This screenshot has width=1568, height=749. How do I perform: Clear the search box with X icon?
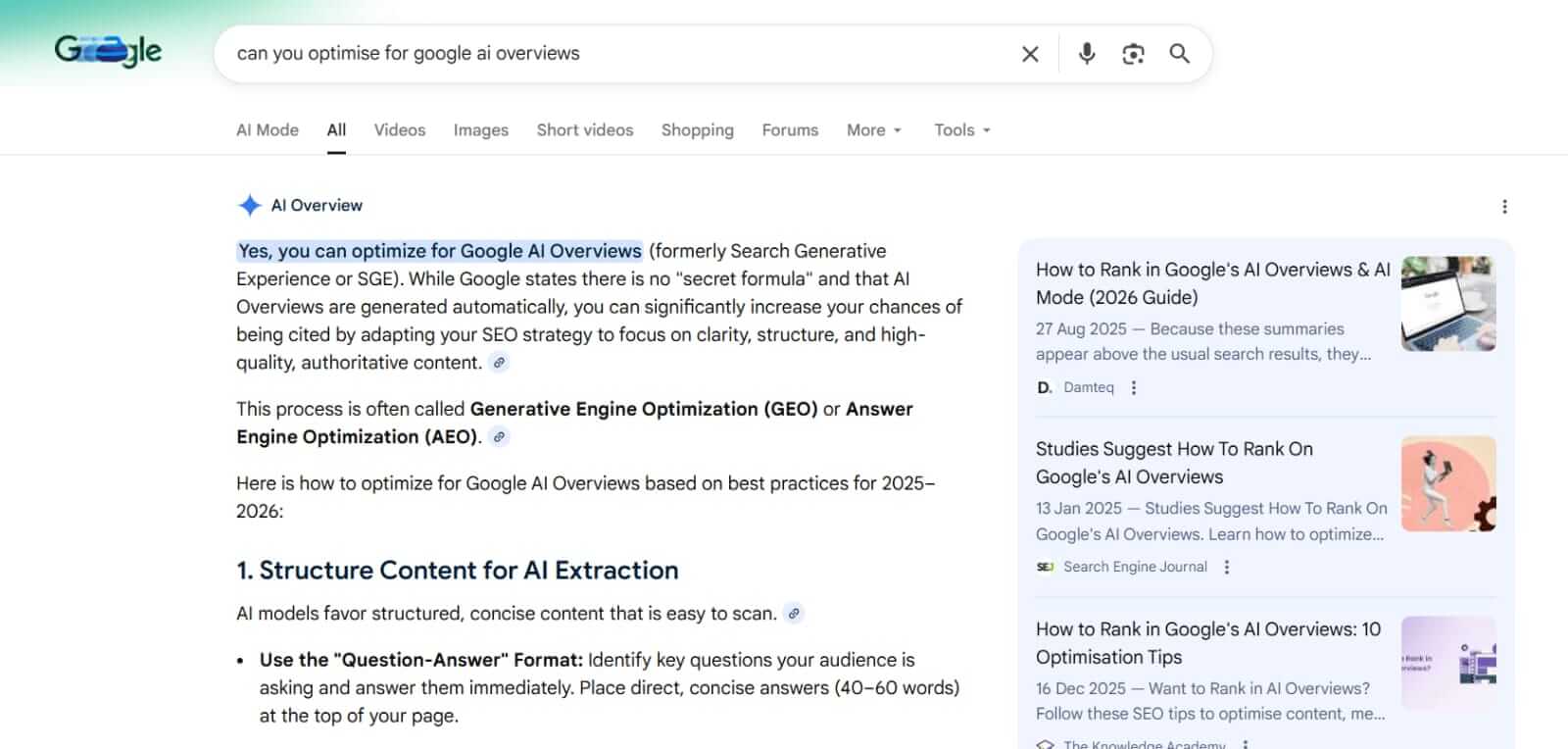[x=1030, y=54]
